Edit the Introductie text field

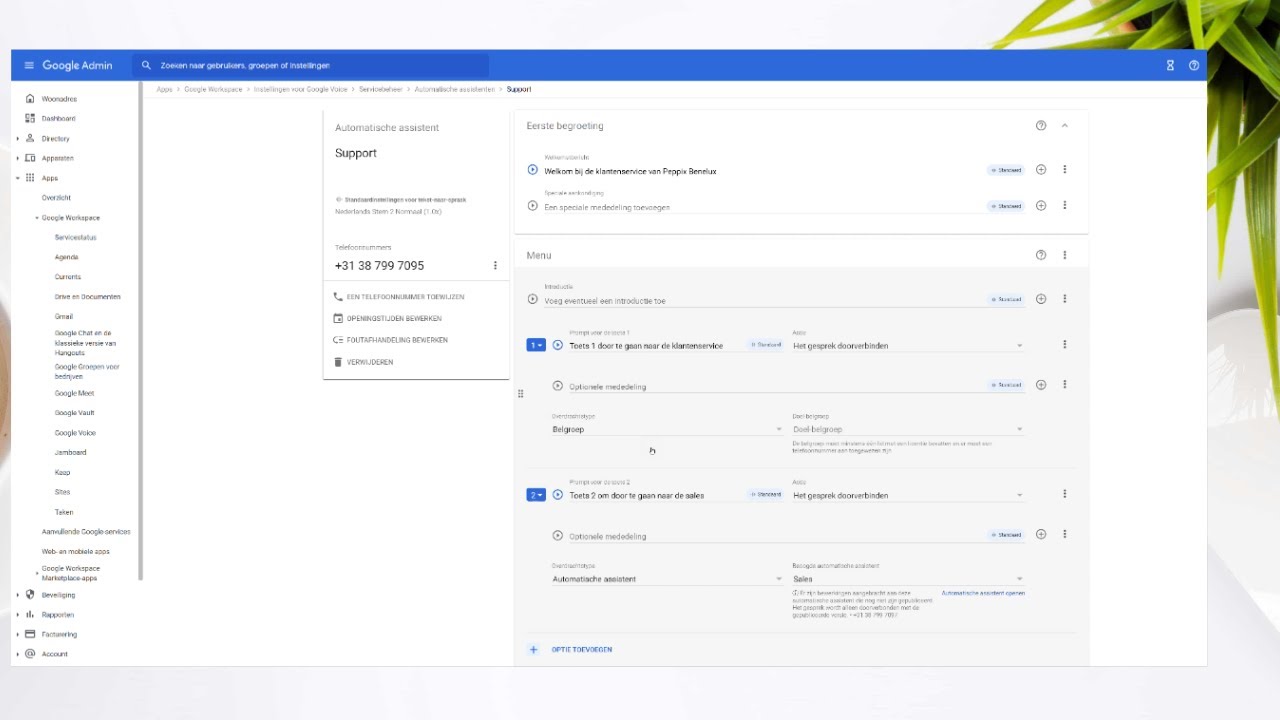pyautogui.click(x=765, y=301)
